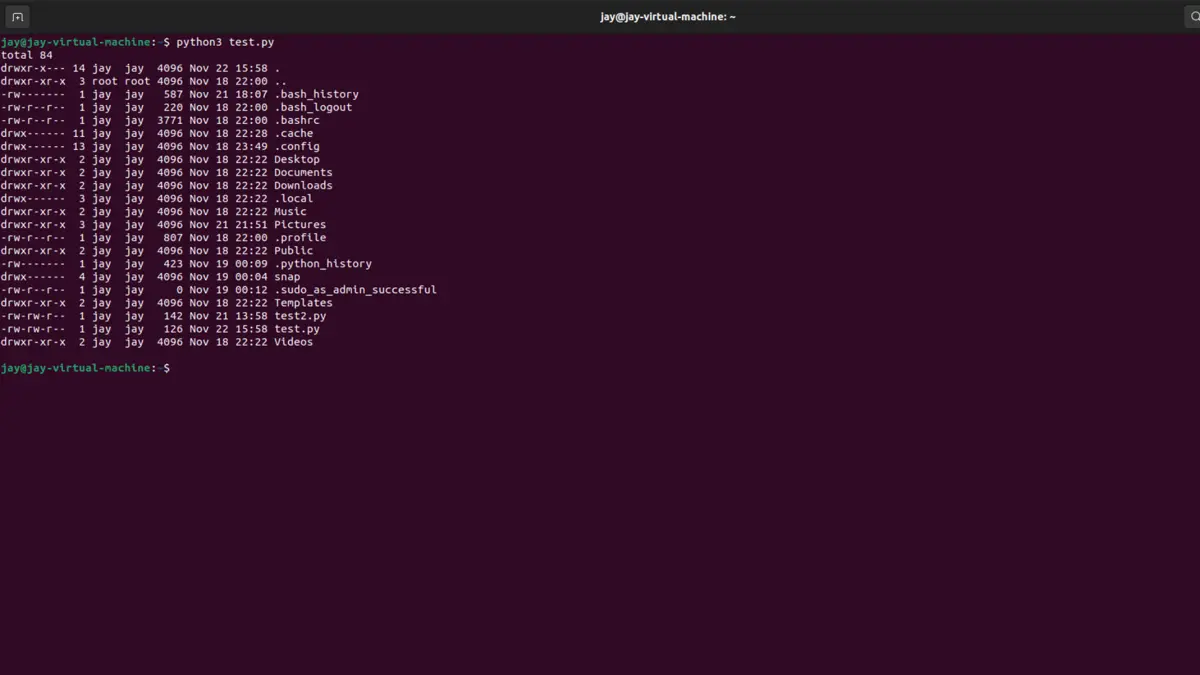Select the snap directory name

click(287, 276)
